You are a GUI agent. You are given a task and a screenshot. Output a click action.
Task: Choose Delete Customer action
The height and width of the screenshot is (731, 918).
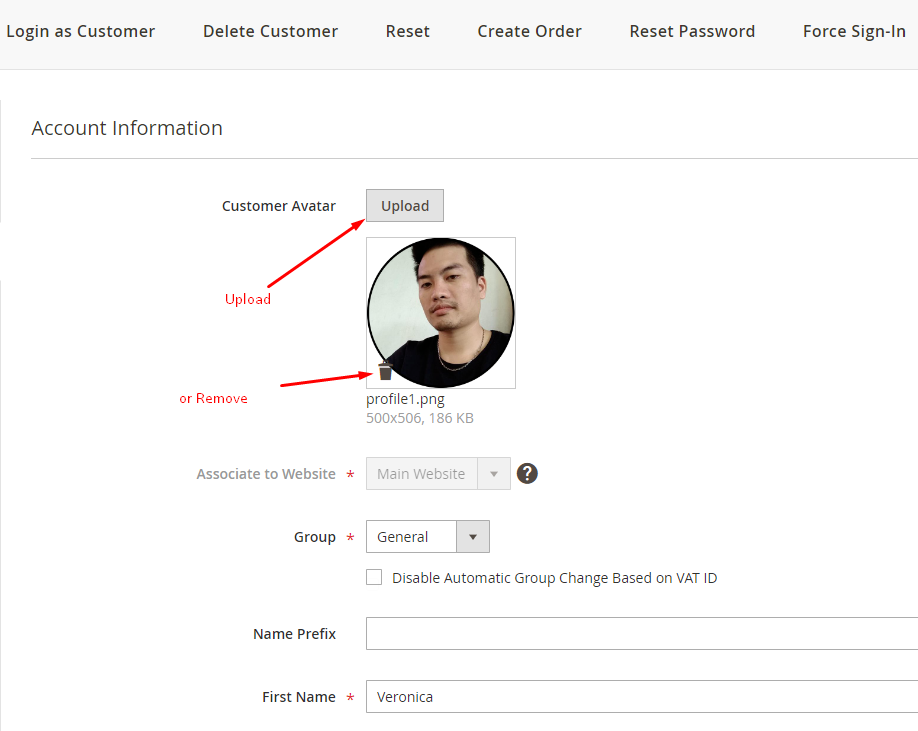270,31
